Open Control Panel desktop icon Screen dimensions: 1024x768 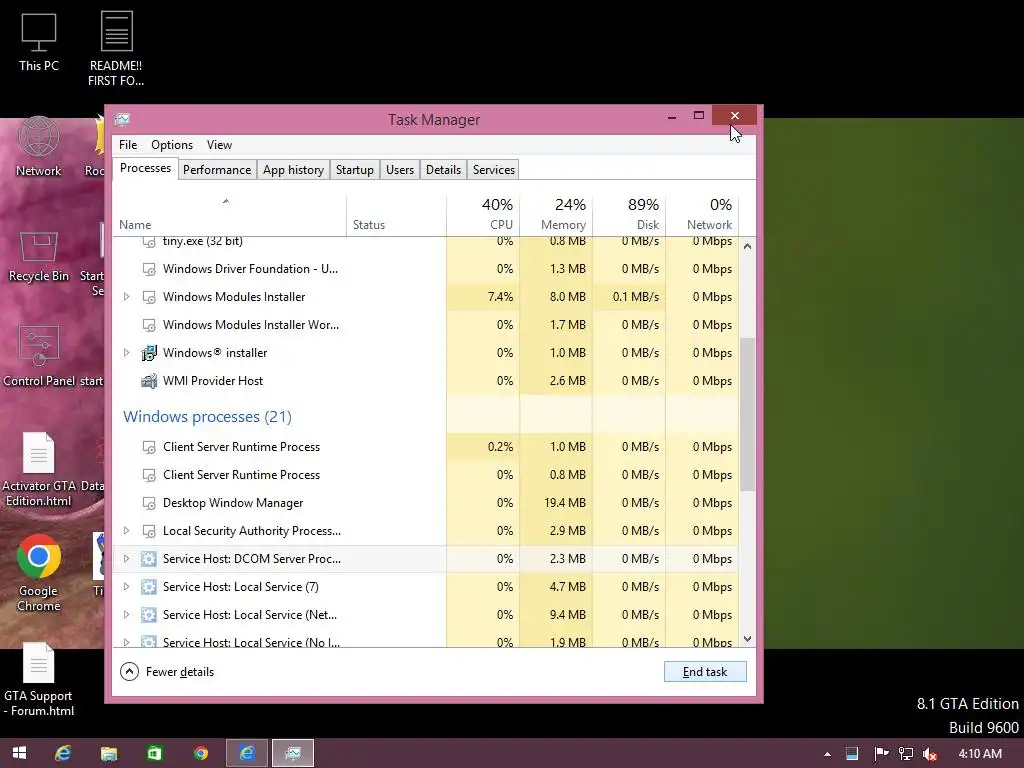39,356
